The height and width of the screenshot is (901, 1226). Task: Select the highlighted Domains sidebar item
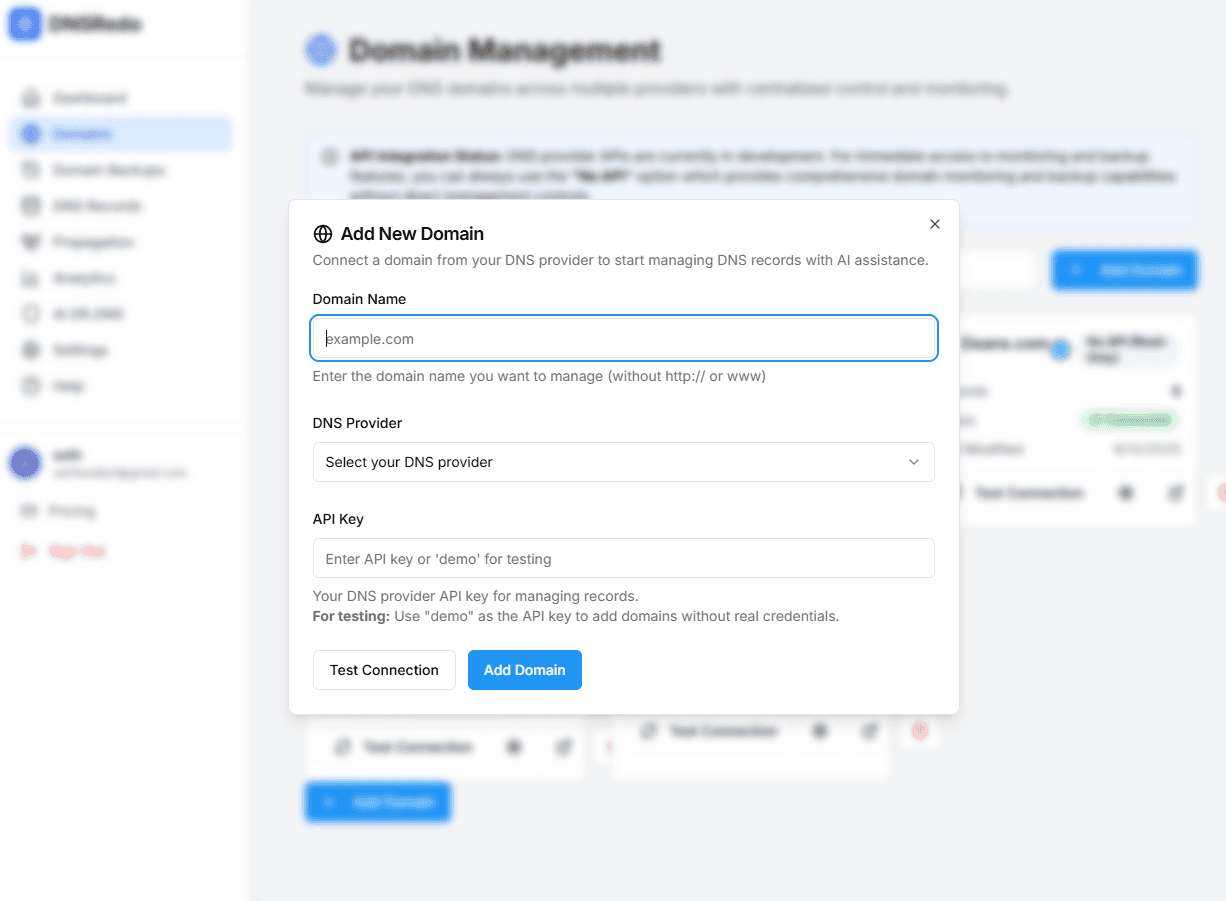pos(120,134)
